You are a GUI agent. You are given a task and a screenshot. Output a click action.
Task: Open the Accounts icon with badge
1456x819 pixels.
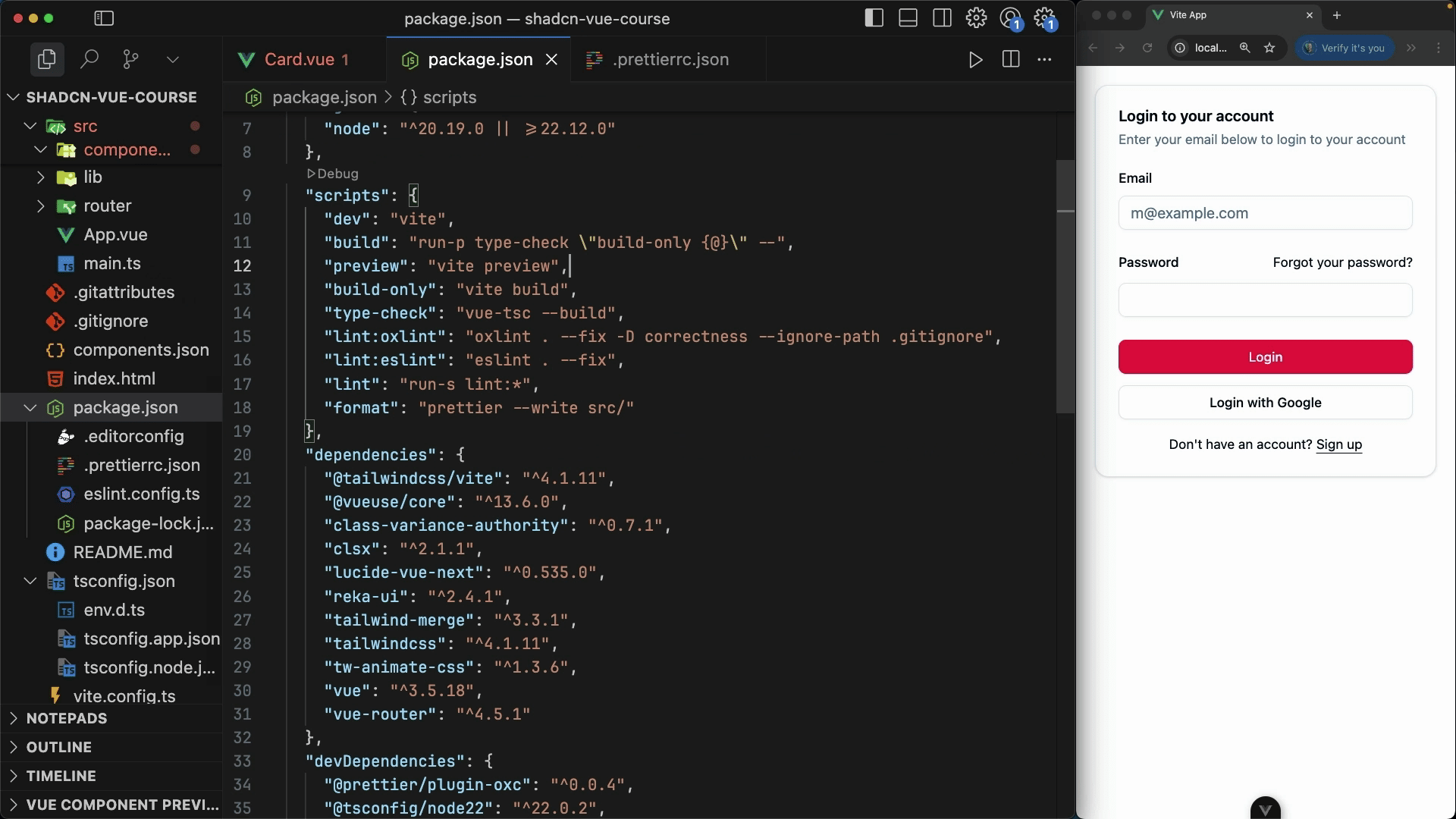coord(1011,18)
